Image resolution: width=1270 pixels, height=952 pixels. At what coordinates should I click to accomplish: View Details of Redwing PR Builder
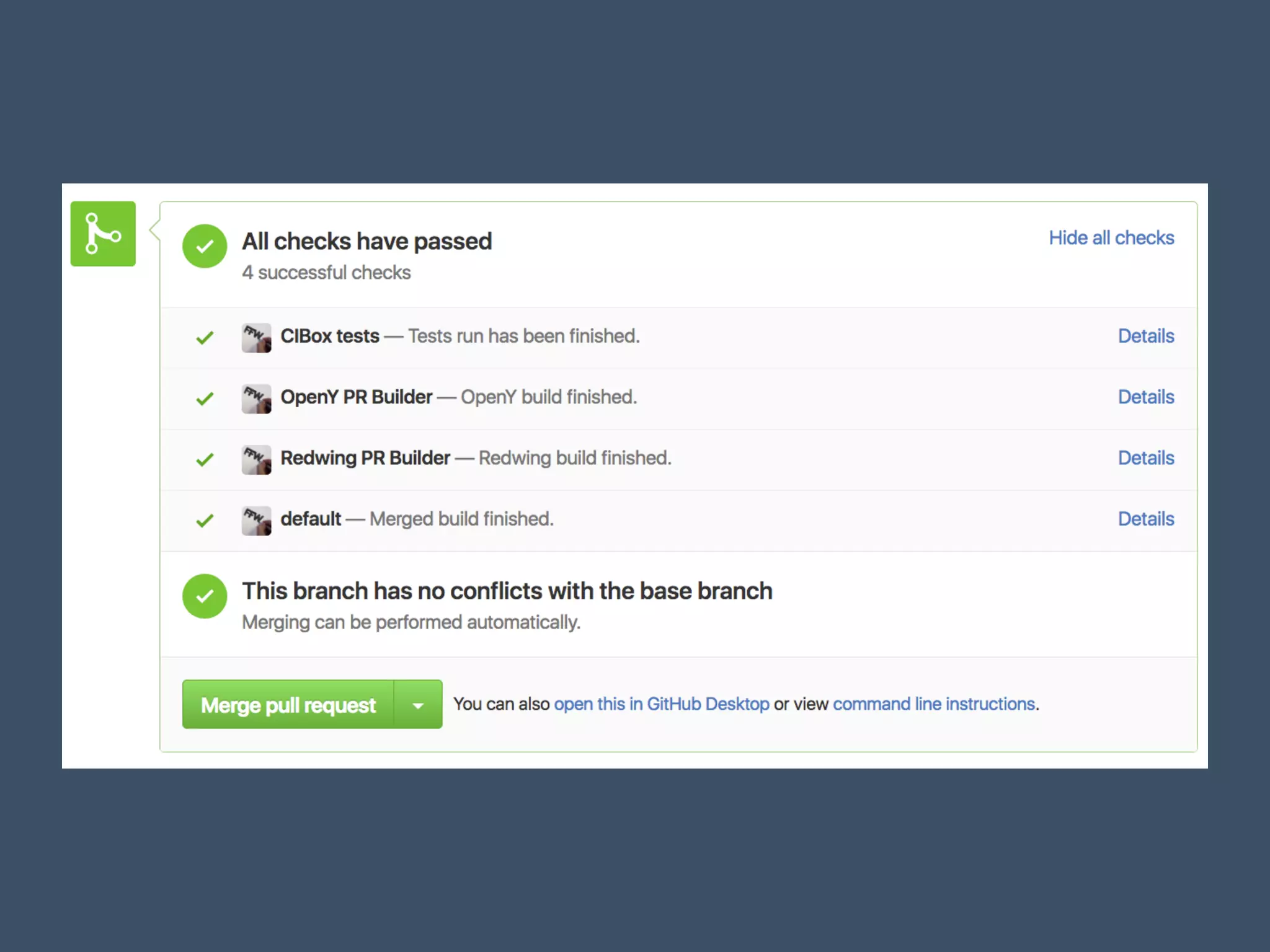coord(1146,458)
